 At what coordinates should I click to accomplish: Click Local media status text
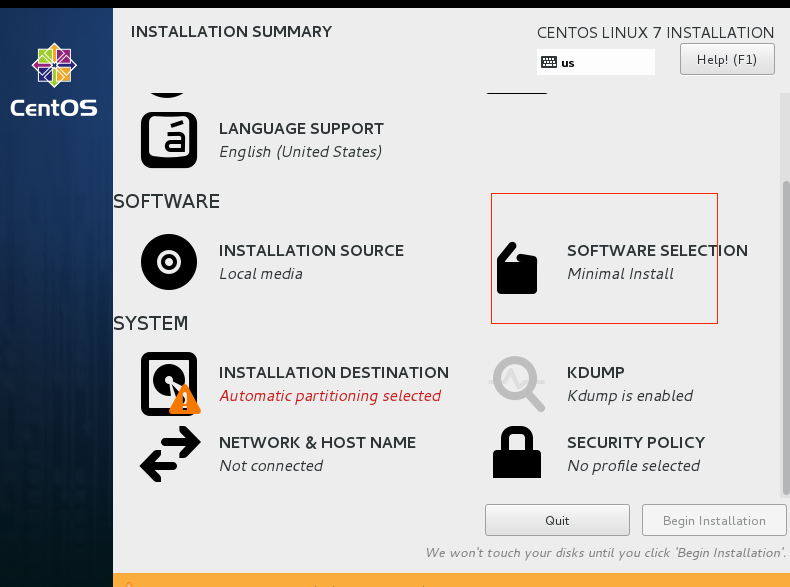point(261,274)
